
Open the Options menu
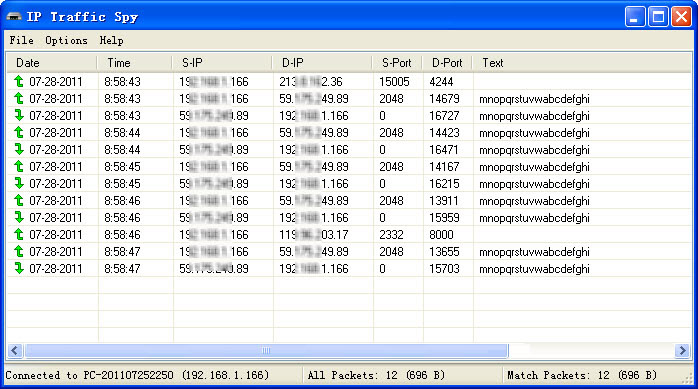pos(66,41)
